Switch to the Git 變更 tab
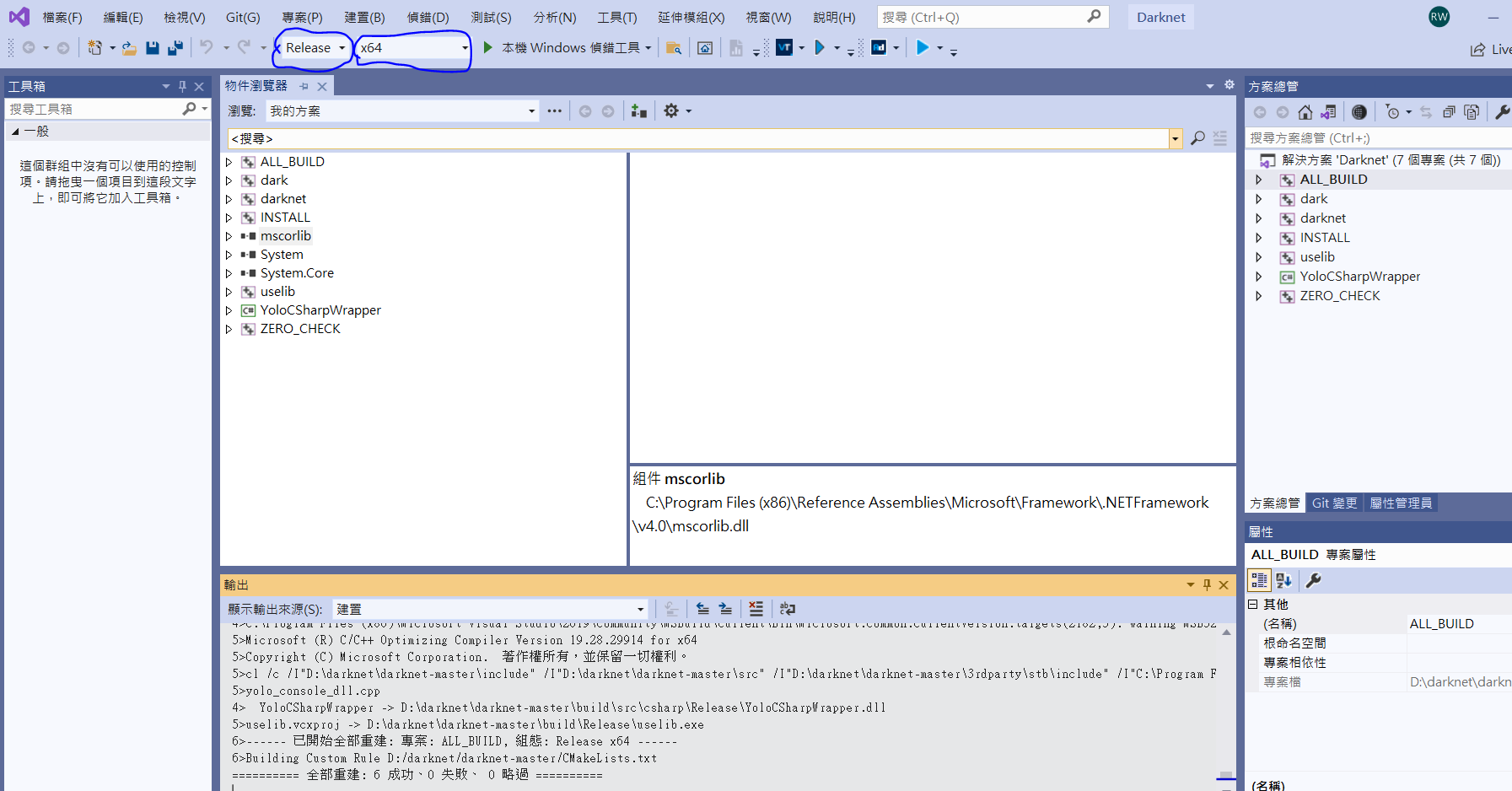This screenshot has height=791, width=1512. (1334, 503)
